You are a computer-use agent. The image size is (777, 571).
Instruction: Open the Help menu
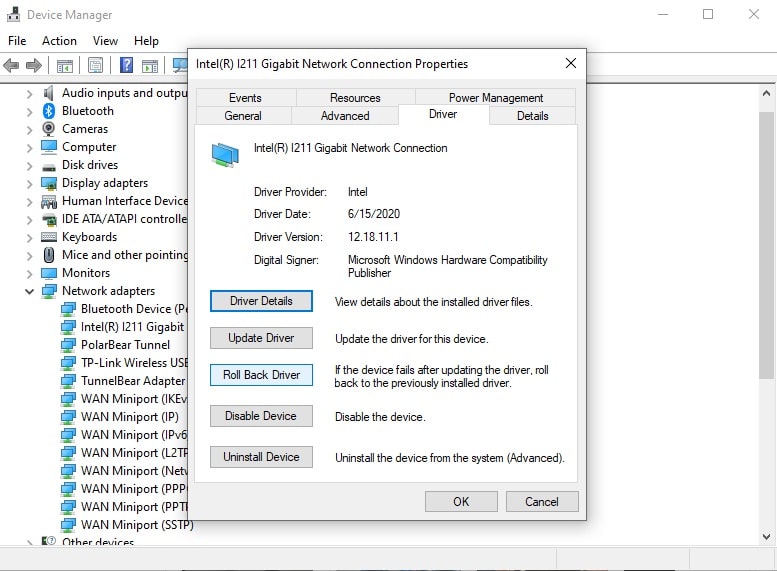click(146, 41)
